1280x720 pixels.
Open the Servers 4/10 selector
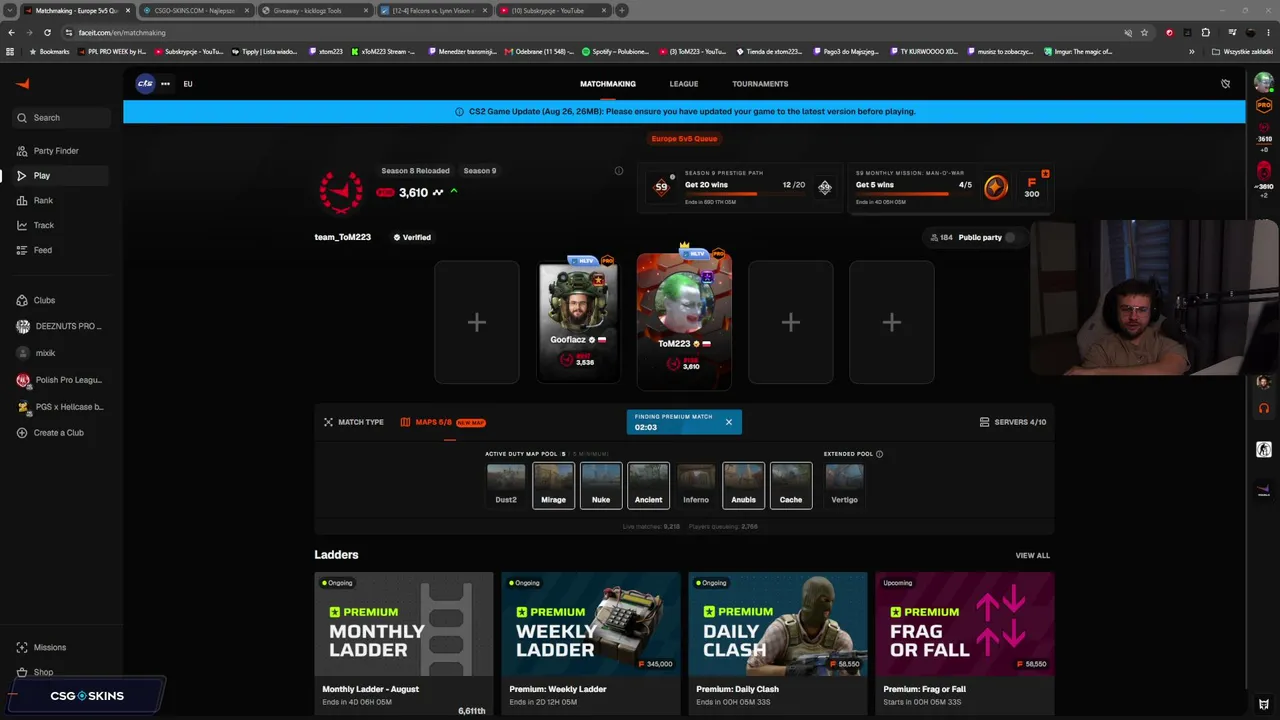tap(1013, 422)
